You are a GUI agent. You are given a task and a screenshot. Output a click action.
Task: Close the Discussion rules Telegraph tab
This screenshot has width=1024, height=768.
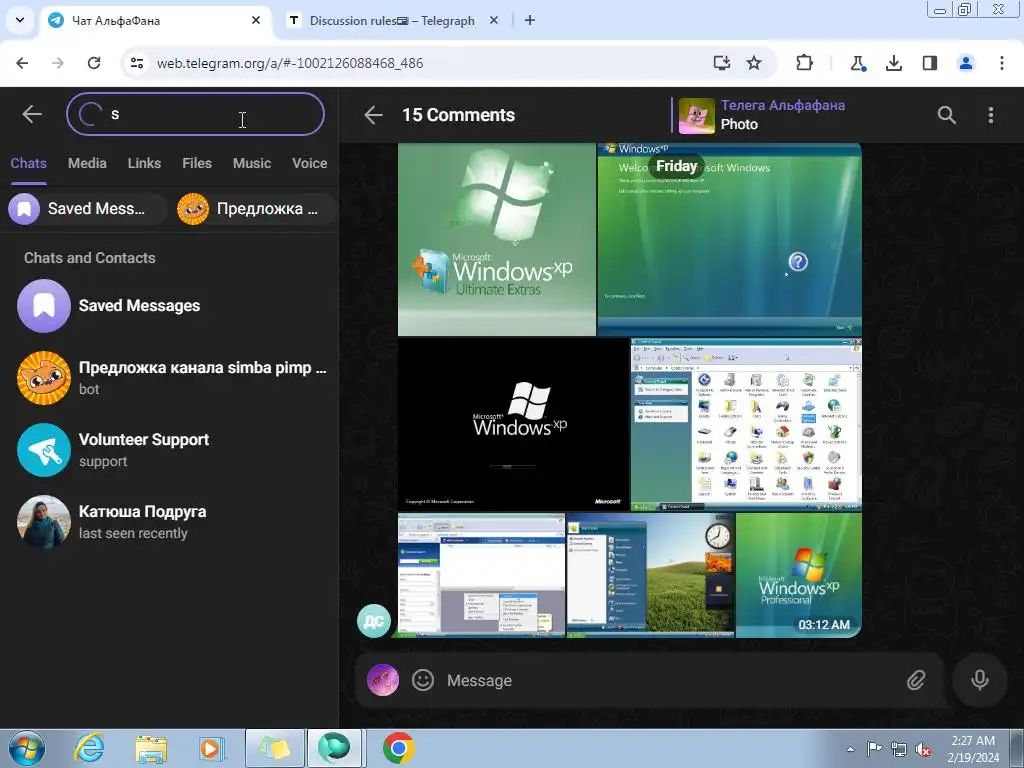(494, 20)
